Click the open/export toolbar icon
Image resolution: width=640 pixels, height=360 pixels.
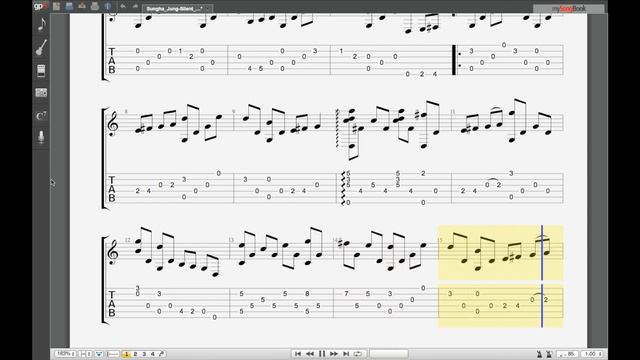(82, 6)
